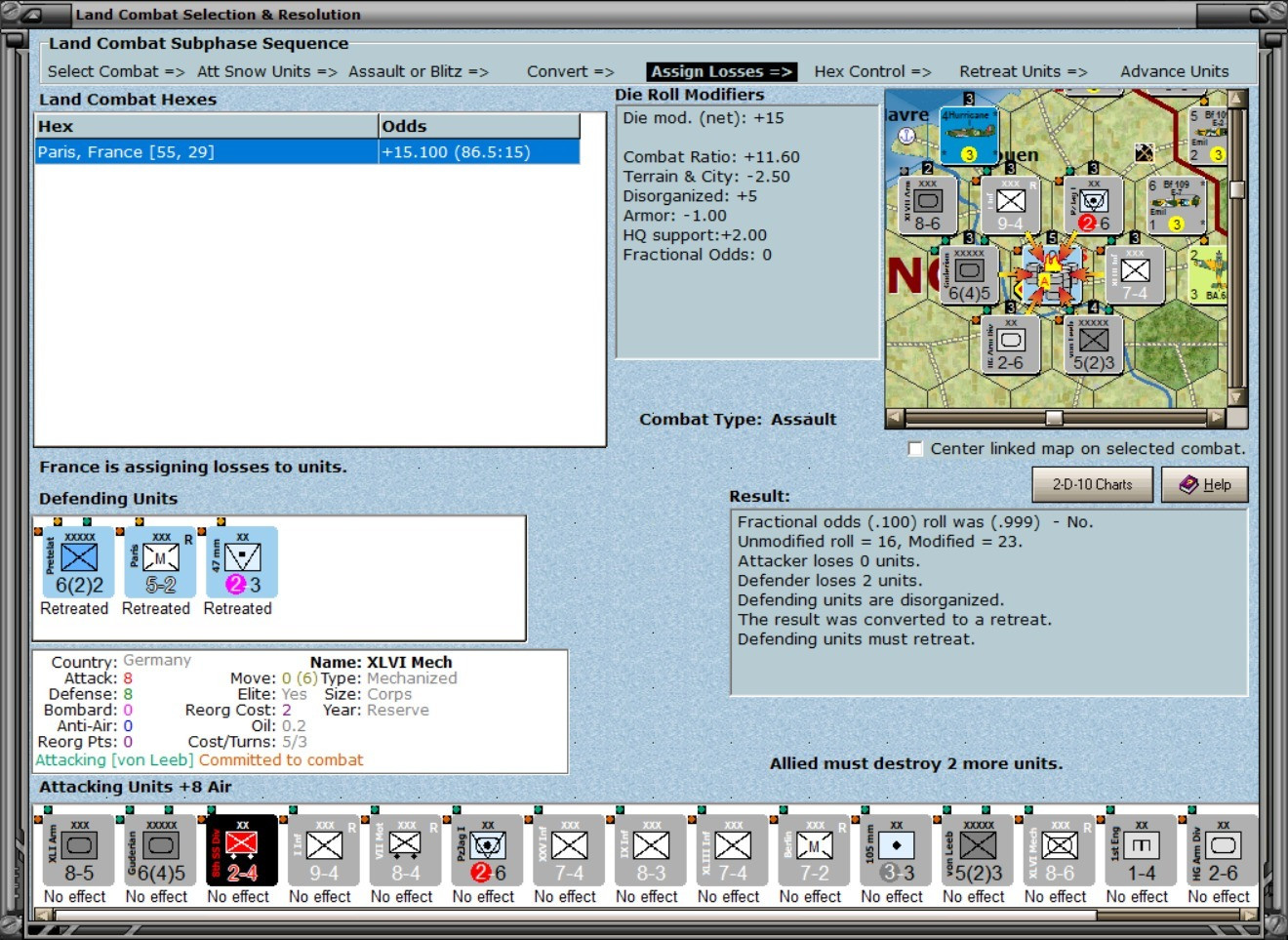Enable Center linked map on selected combat
Image resolution: width=1288 pixels, height=940 pixels.
coord(915,449)
